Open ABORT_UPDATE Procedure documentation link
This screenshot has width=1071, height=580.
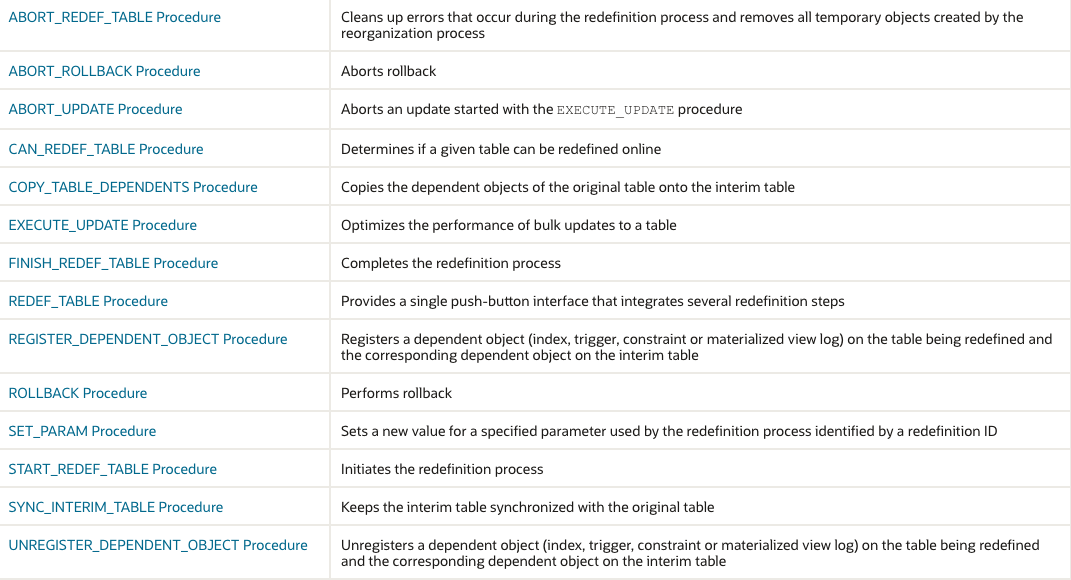coord(95,109)
